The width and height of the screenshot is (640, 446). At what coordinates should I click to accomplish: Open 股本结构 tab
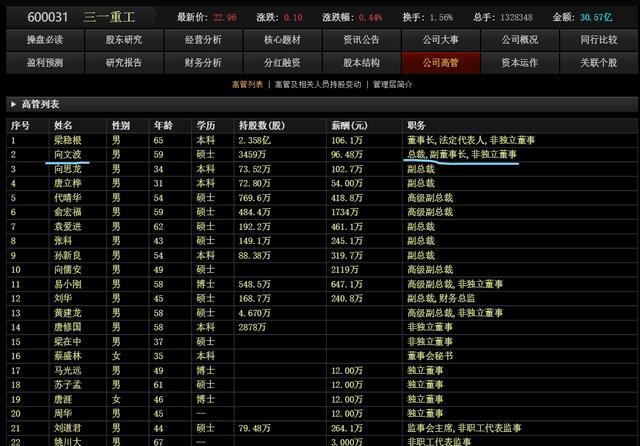362,63
